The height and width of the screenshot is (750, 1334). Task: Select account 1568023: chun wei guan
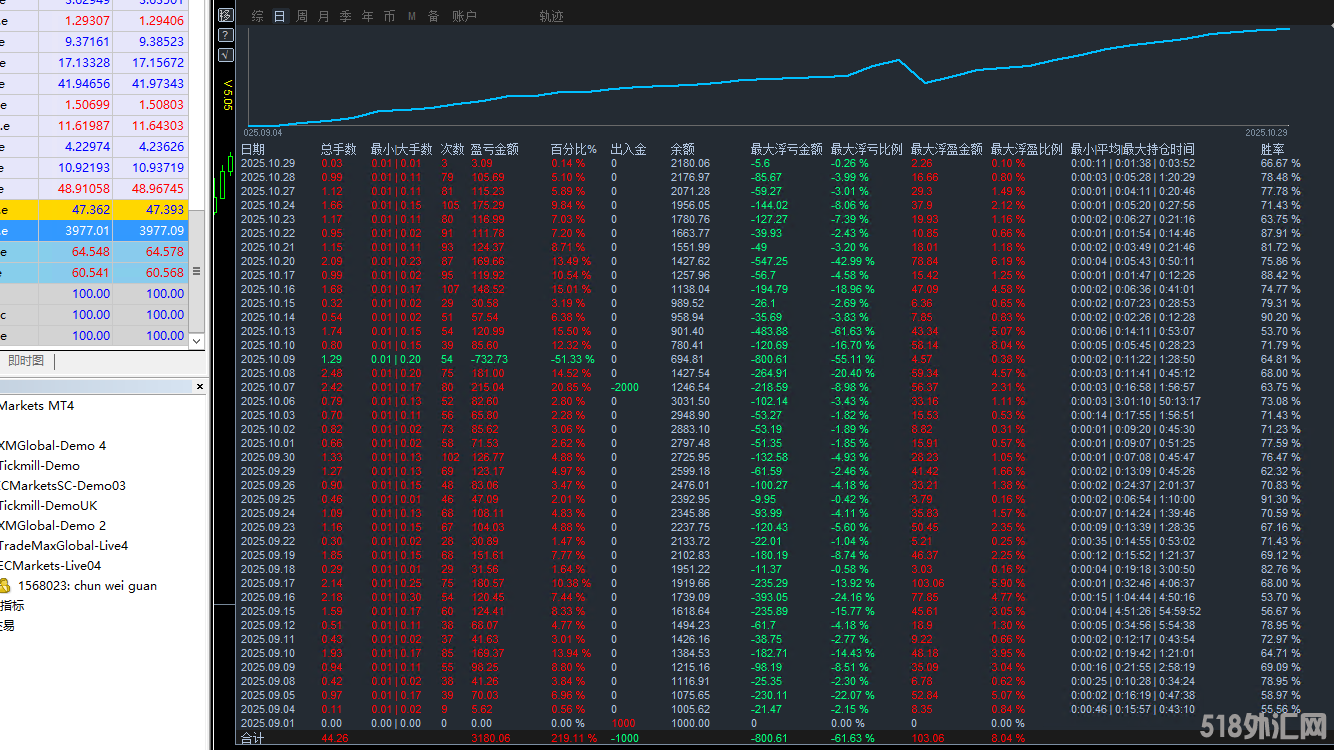[86, 586]
